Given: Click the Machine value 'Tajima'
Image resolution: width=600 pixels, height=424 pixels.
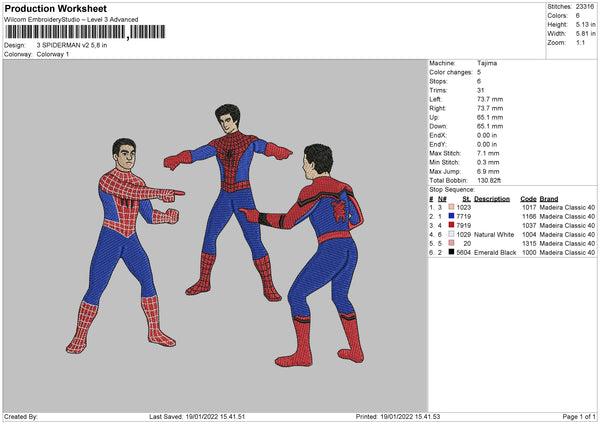Looking at the screenshot, I should (x=487, y=63).
